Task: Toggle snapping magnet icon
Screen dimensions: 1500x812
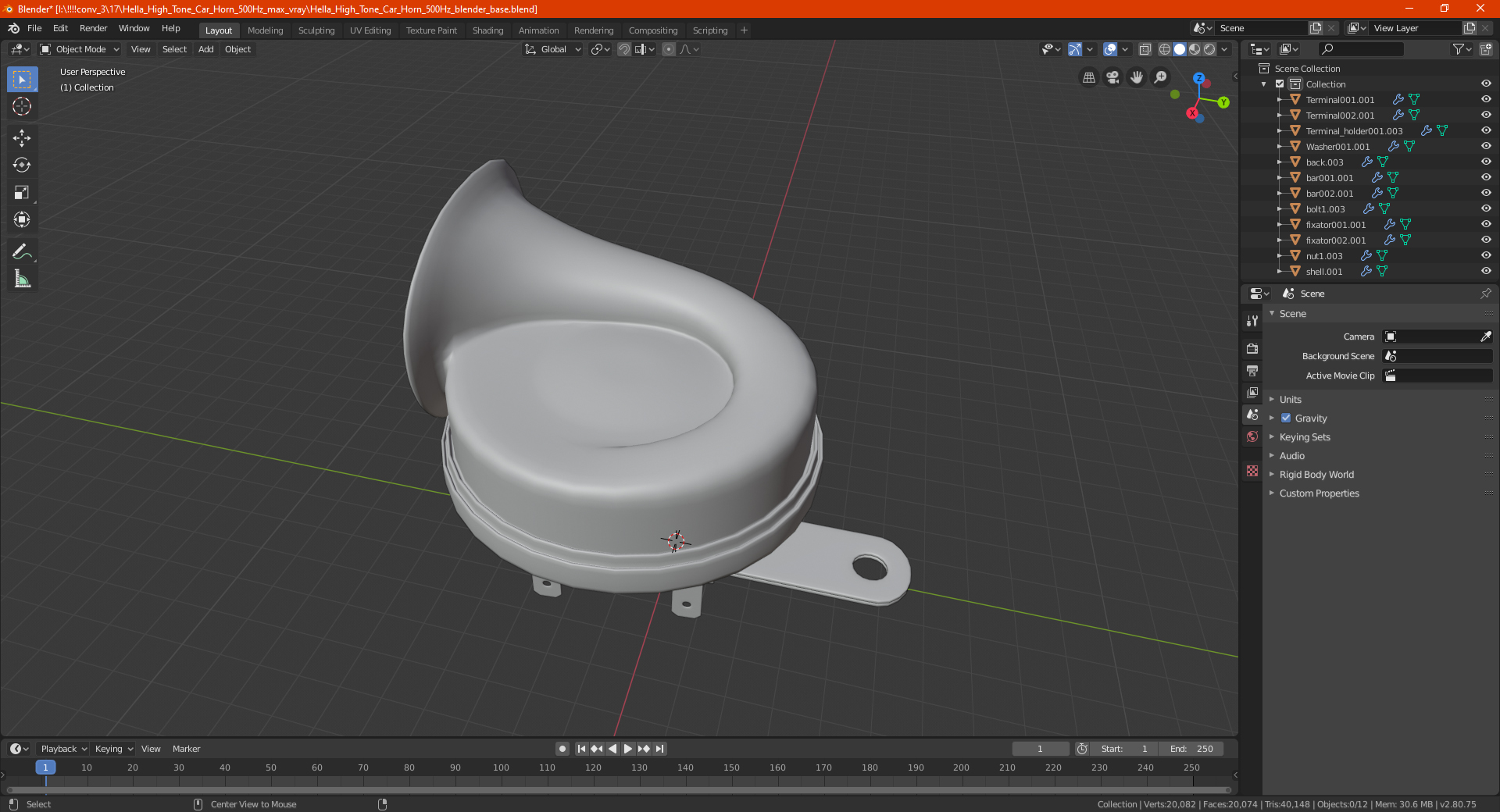Action: pyautogui.click(x=623, y=49)
